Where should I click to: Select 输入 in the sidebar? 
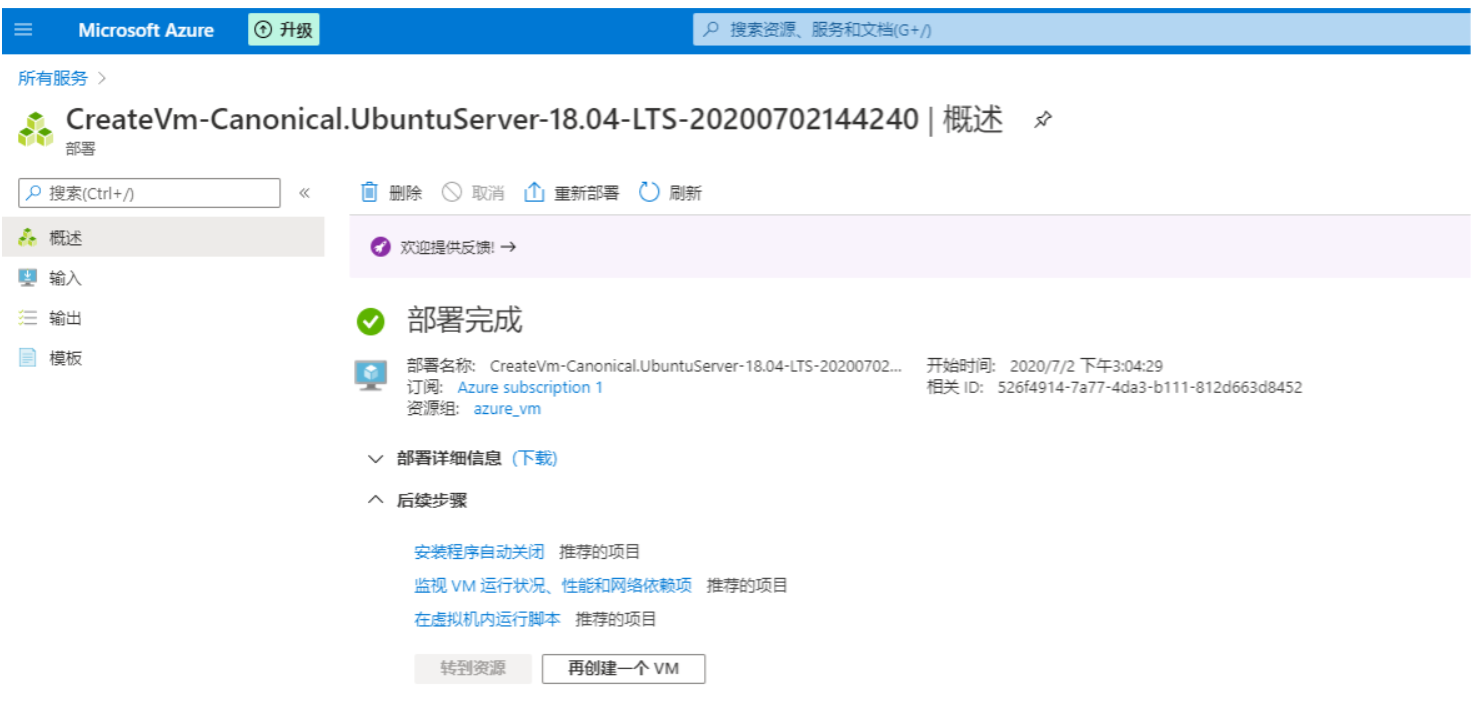[x=162, y=278]
